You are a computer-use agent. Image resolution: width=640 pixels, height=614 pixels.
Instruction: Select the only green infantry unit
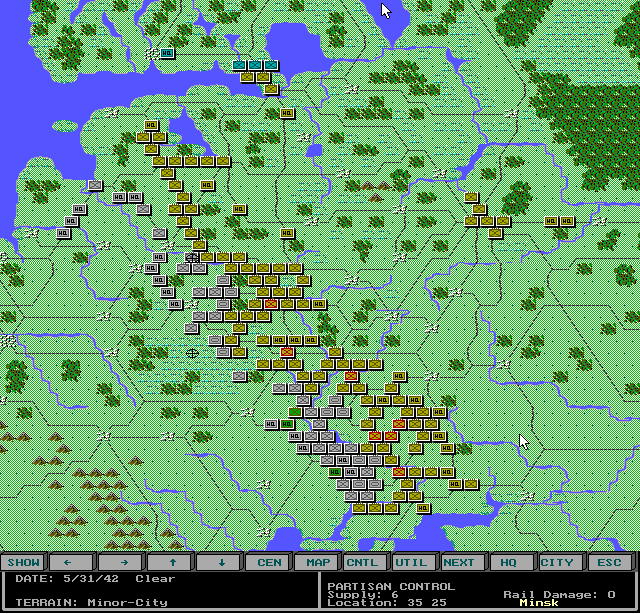(295, 412)
